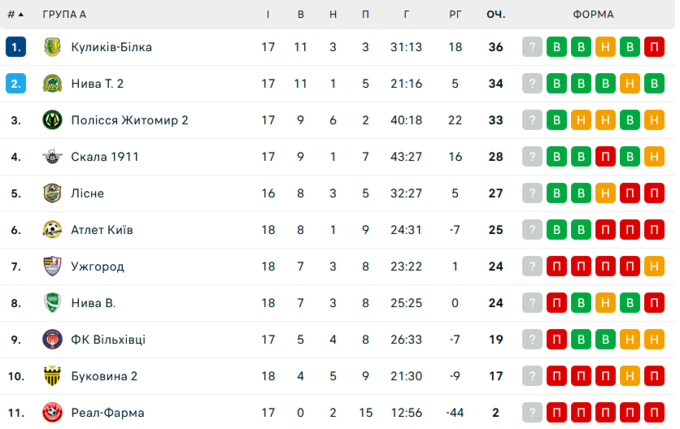Image resolution: width=680 pixels, height=429 pixels.
Task: Click the Полісся Житомир 2 team logo
Action: point(53,120)
